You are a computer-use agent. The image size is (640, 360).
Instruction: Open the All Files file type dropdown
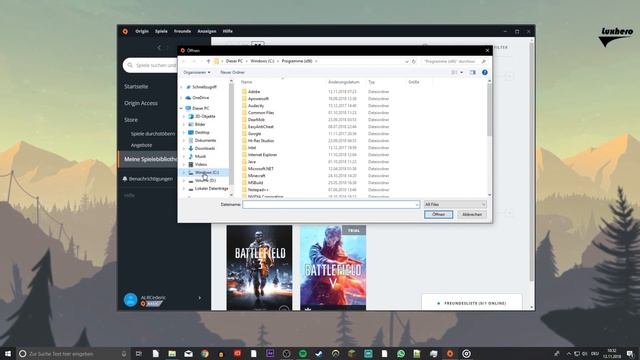point(455,204)
